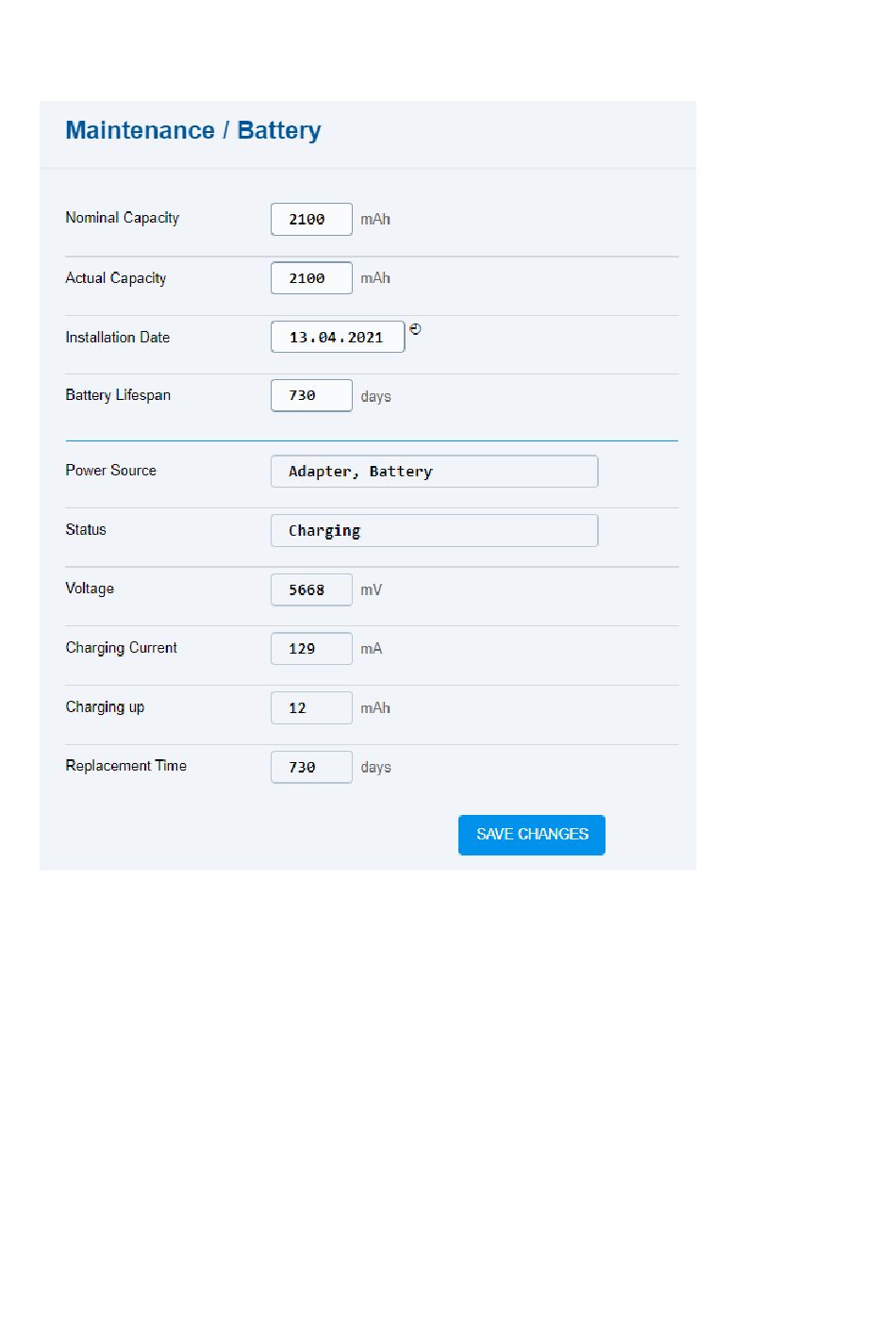
Task: Click the days unit next to Replacement Time
Action: pos(375,768)
